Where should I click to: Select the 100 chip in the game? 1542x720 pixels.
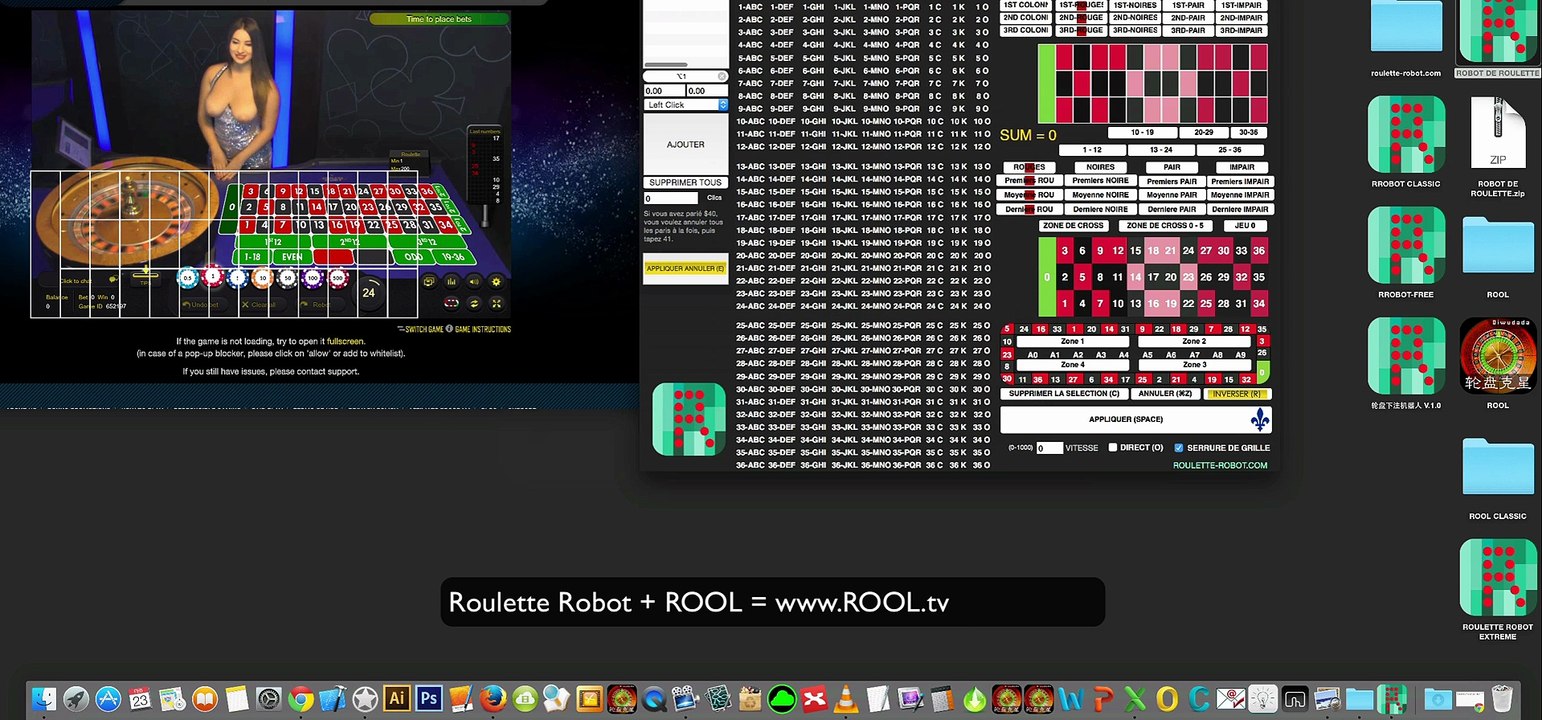pyautogui.click(x=313, y=278)
